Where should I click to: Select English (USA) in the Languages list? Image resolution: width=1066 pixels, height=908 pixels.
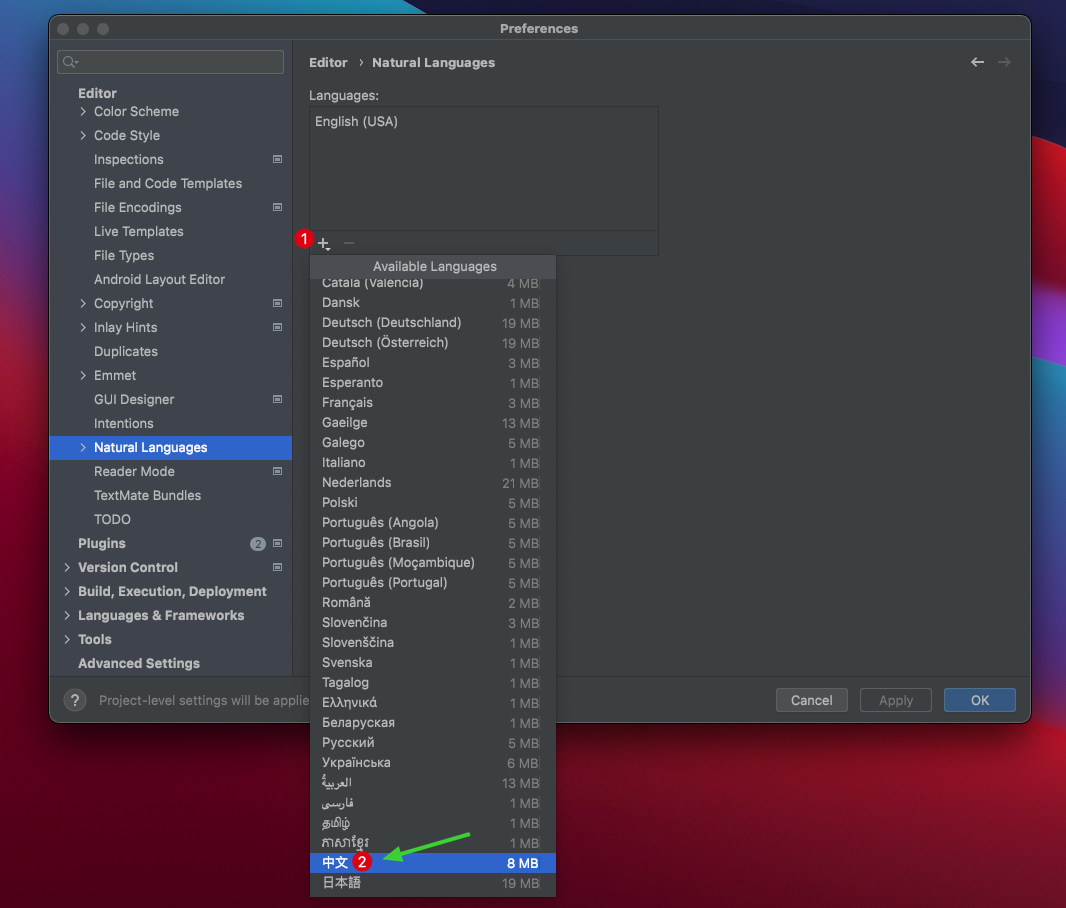(x=356, y=121)
